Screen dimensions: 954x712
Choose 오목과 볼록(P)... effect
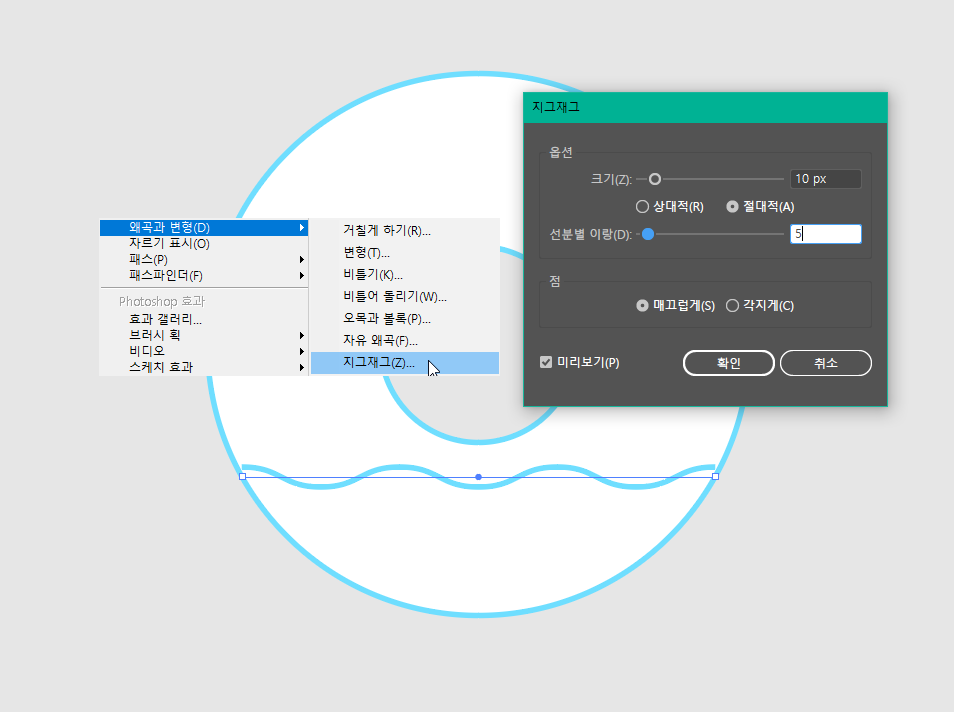click(x=405, y=318)
